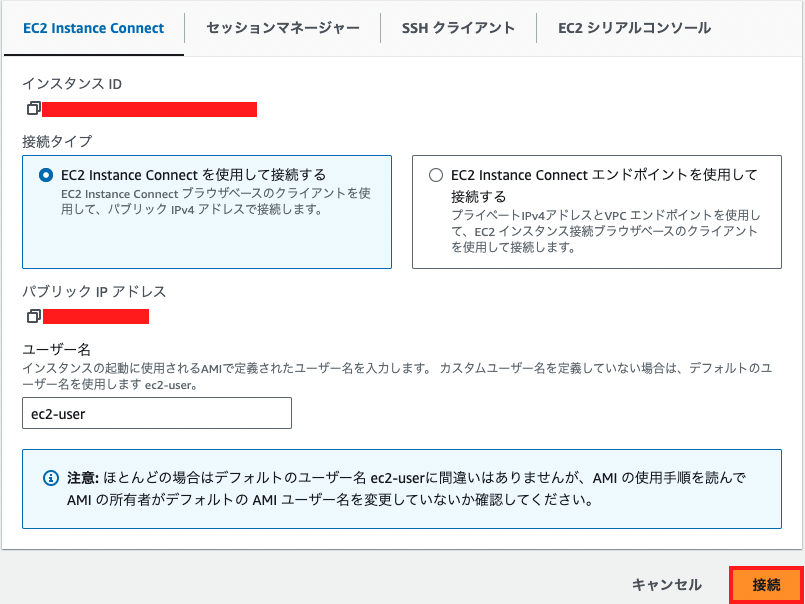The height and width of the screenshot is (604, 805).
Task: Copy the public IP address using the copy icon
Action: [33, 315]
